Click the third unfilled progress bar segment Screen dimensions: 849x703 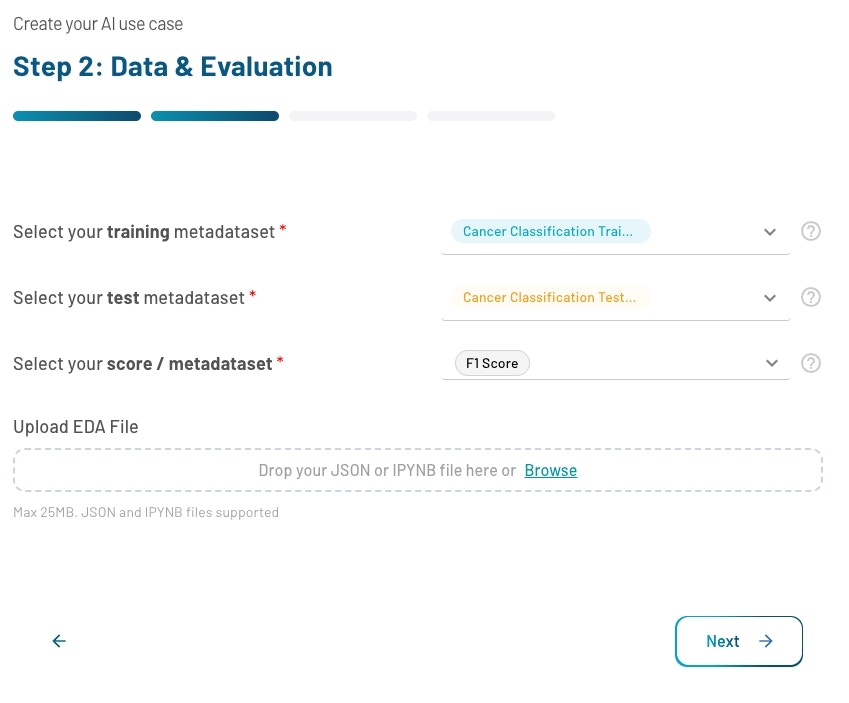tap(352, 115)
